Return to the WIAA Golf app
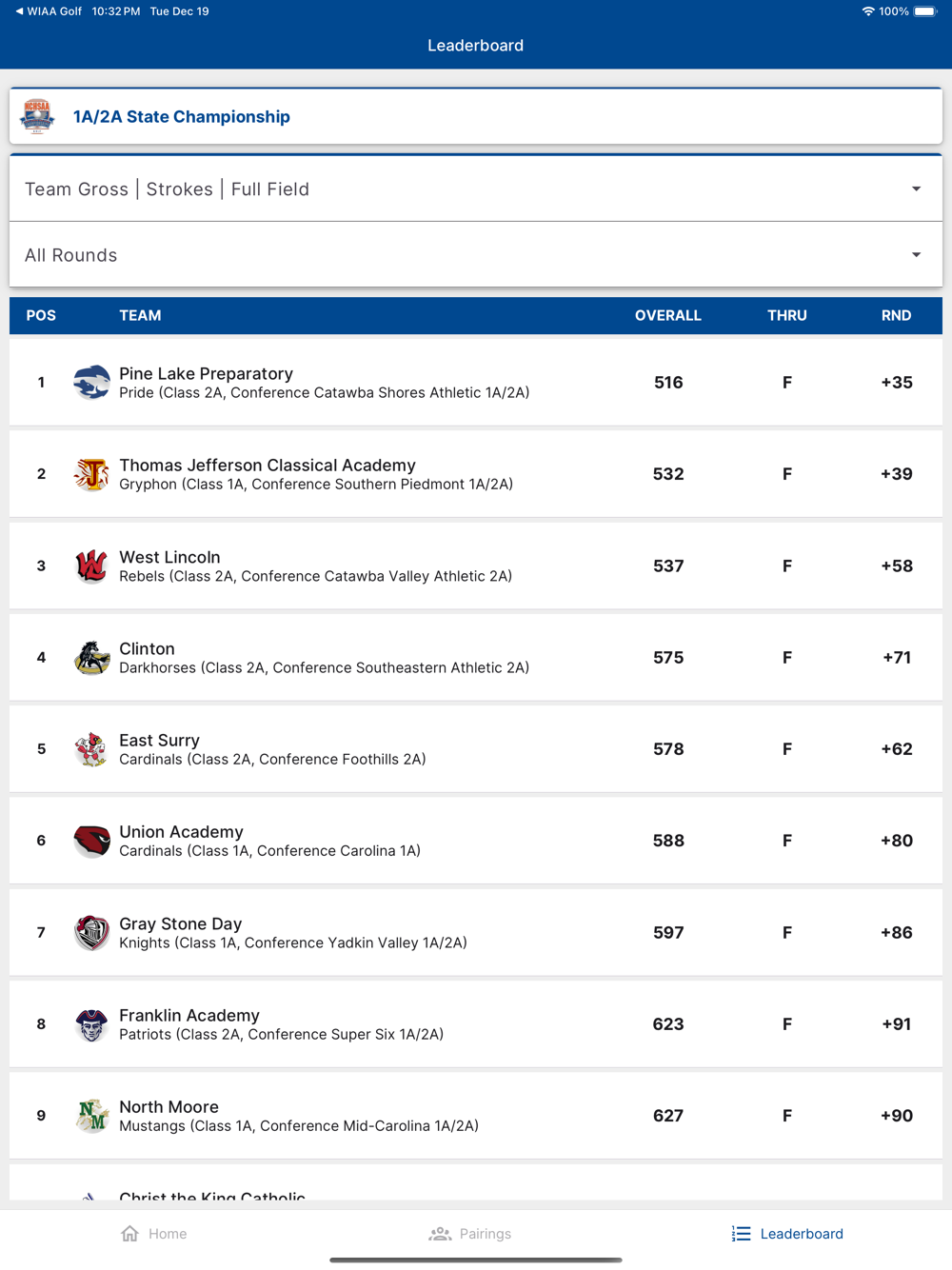The height and width of the screenshot is (1270, 952). pyautogui.click(x=49, y=11)
